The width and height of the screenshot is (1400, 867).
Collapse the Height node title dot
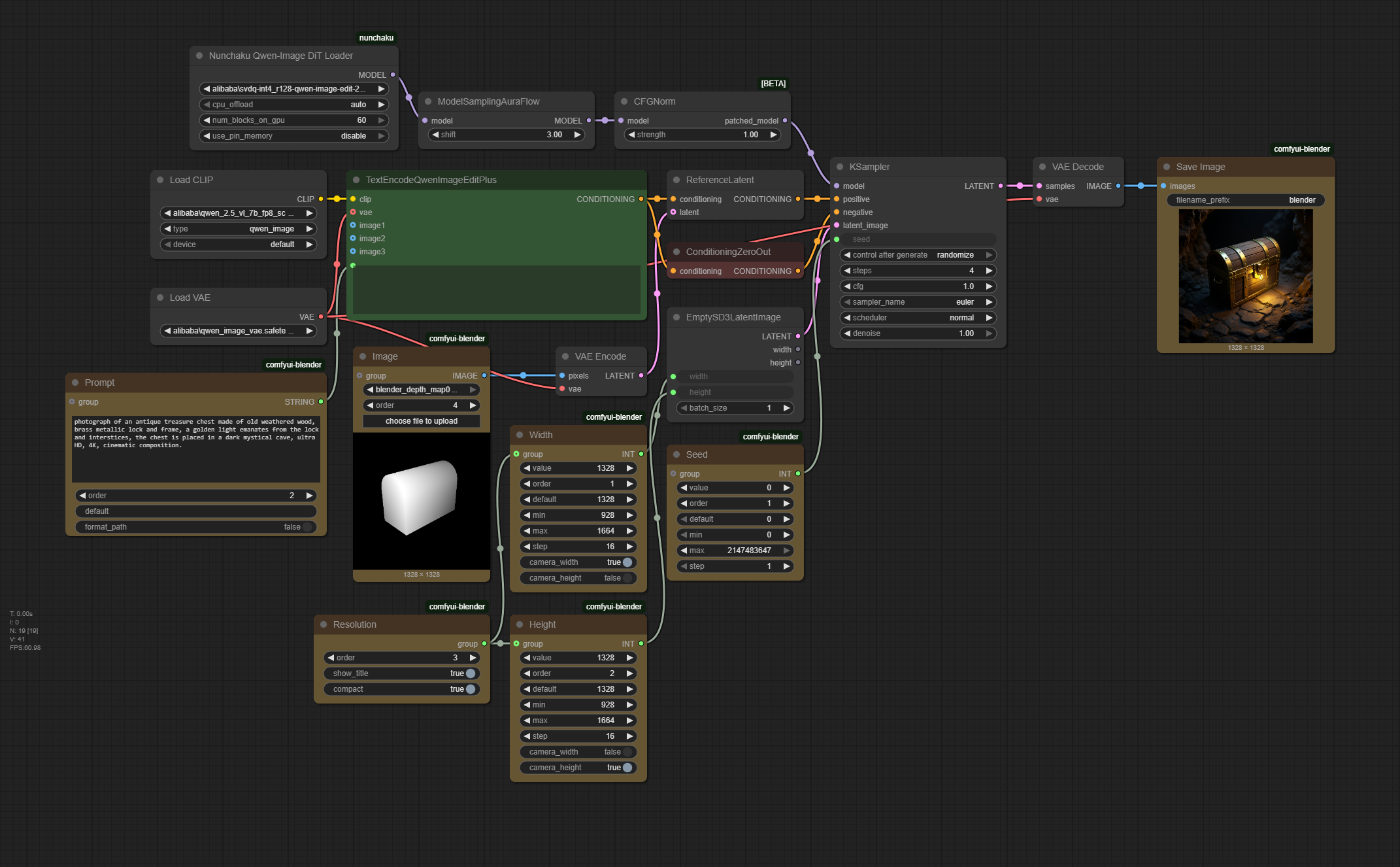coord(520,624)
